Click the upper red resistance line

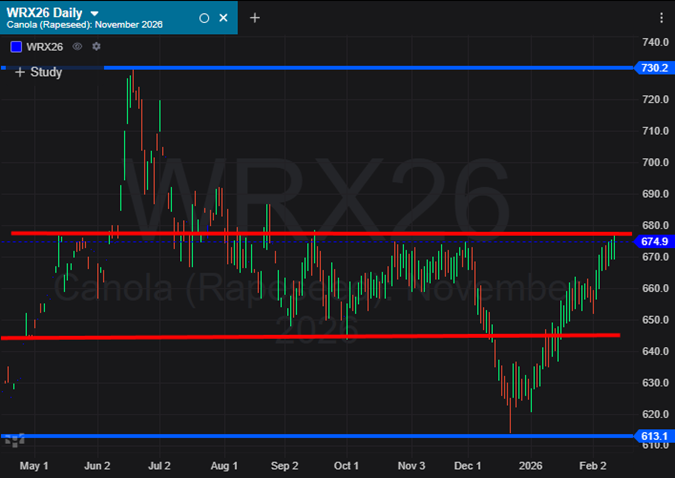[321, 233]
